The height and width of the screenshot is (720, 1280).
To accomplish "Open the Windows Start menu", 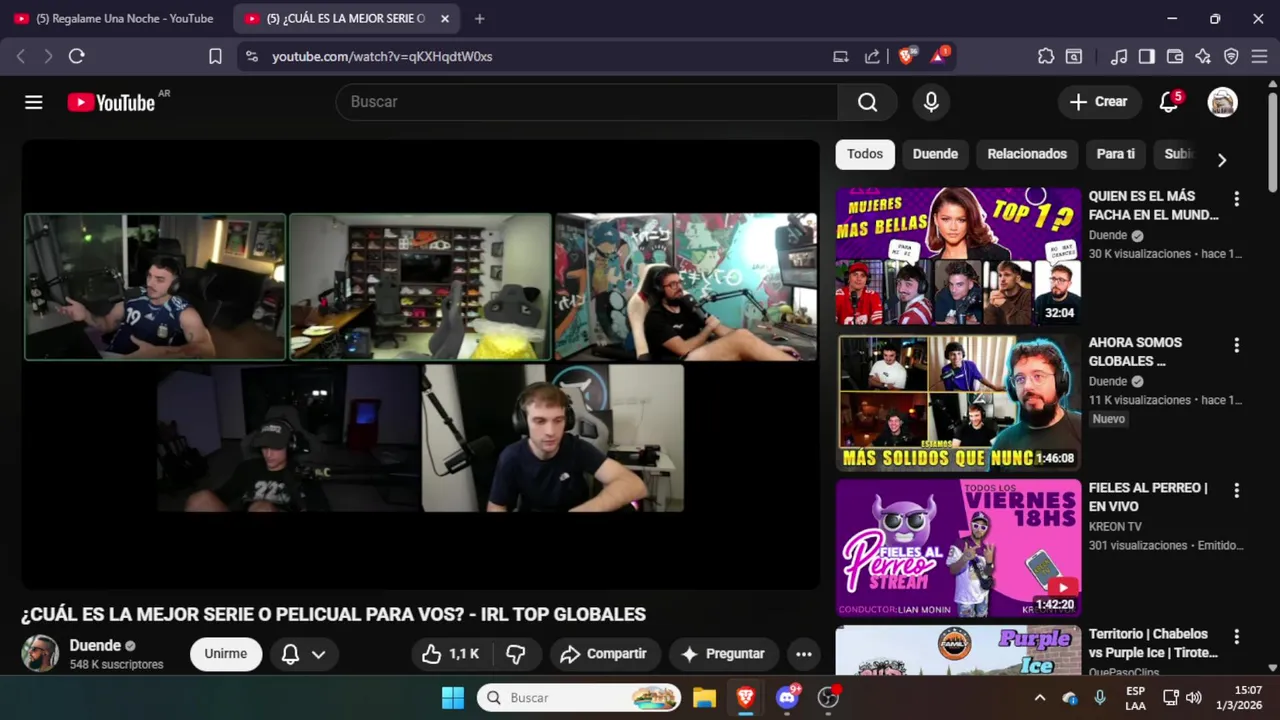I will coord(453,697).
